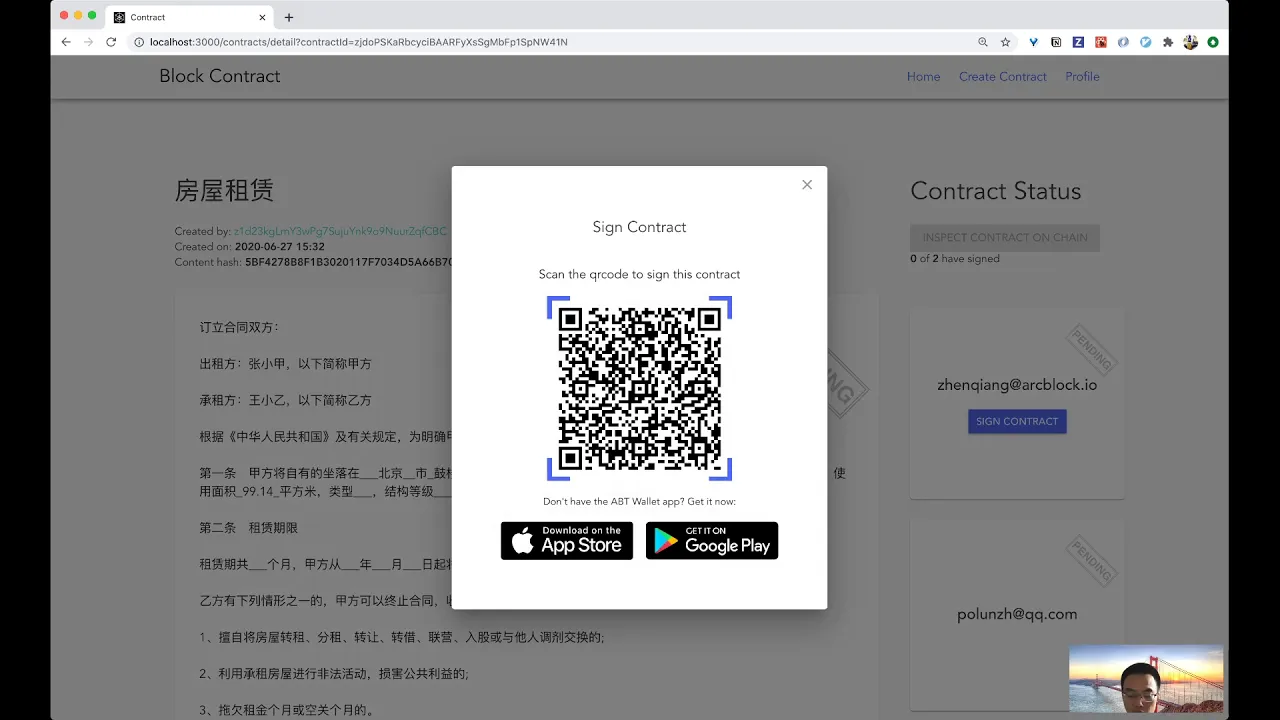This screenshot has width=1280, height=720.
Task: Click the clause 1 擅自将房屋转租 line
Action: click(x=402, y=637)
